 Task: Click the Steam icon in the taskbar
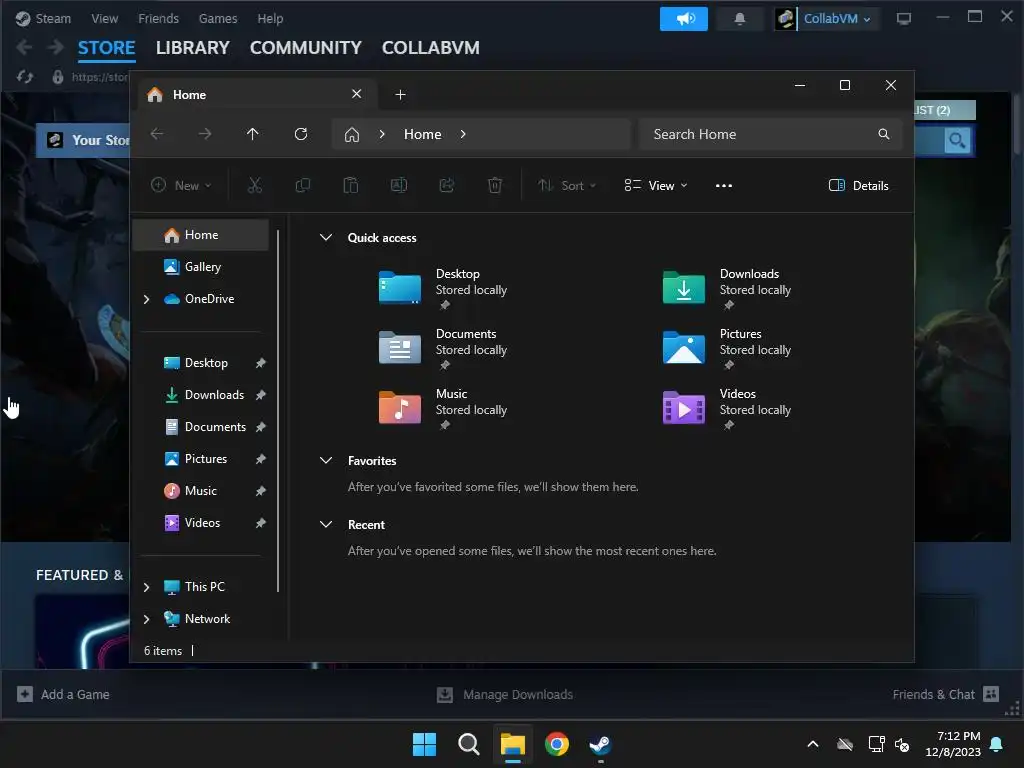click(600, 744)
